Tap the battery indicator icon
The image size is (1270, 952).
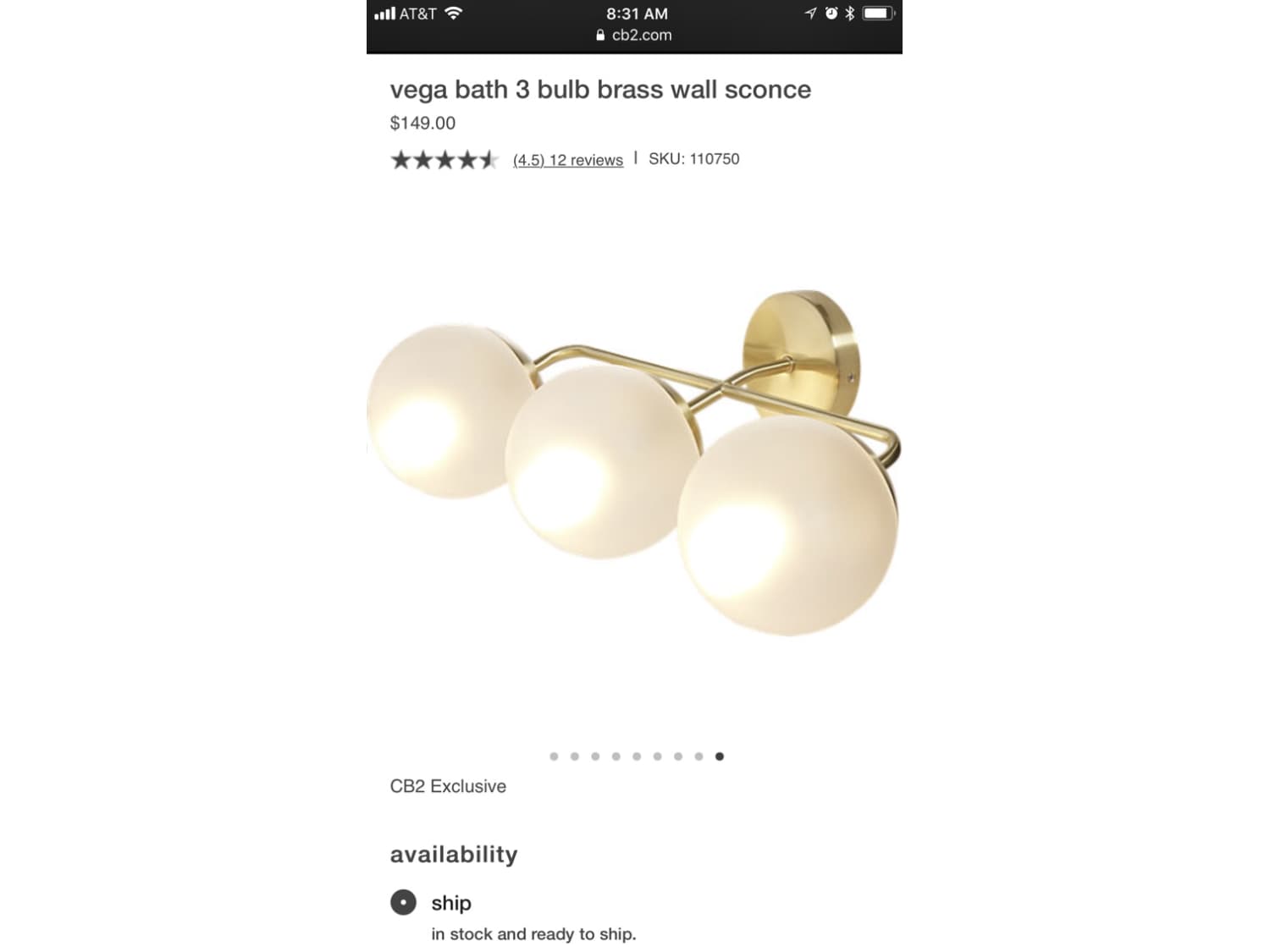tap(878, 14)
